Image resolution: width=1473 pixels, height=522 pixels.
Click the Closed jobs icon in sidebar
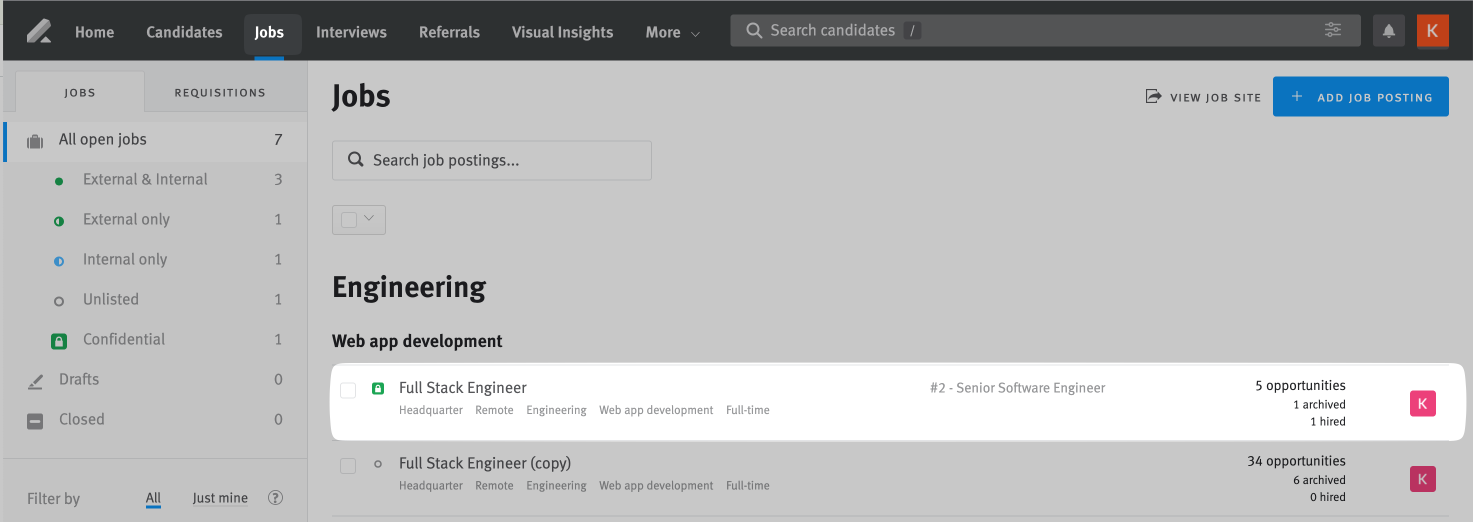(x=35, y=420)
